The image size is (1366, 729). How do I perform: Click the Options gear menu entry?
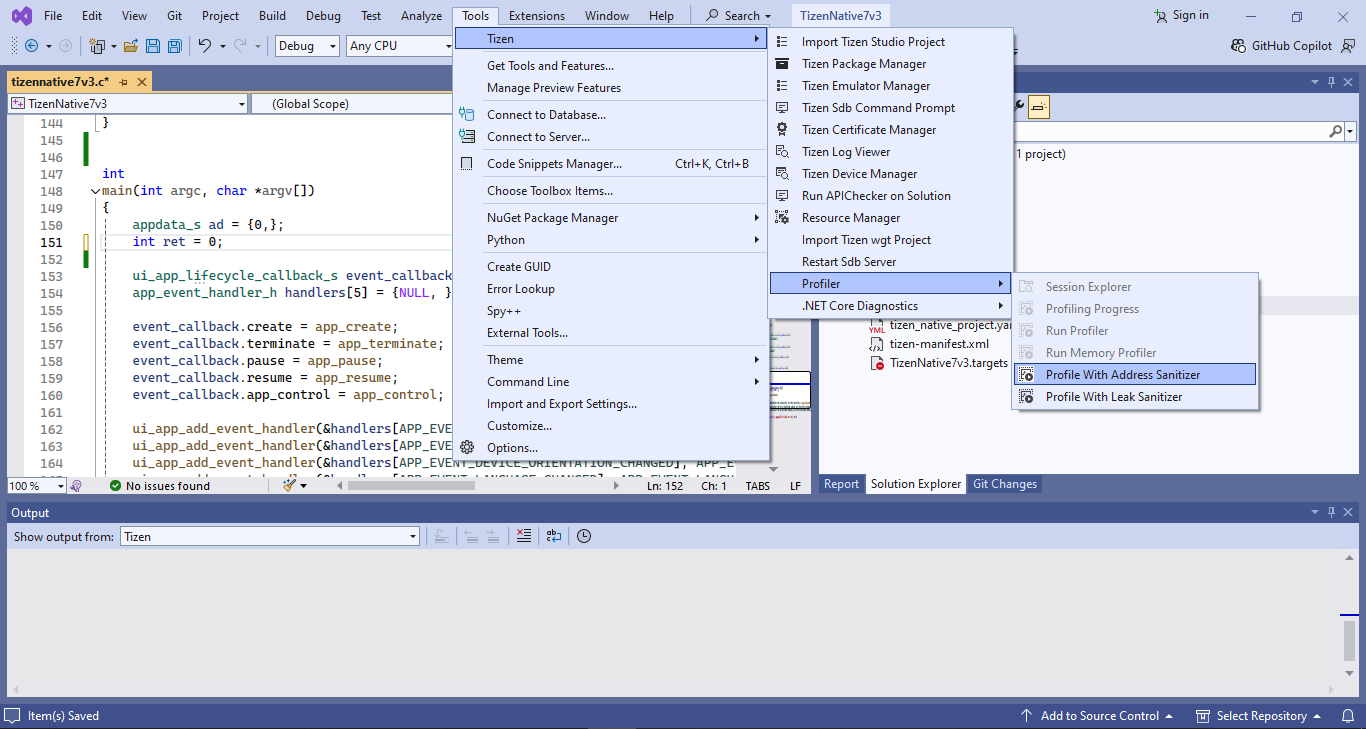[x=512, y=448]
